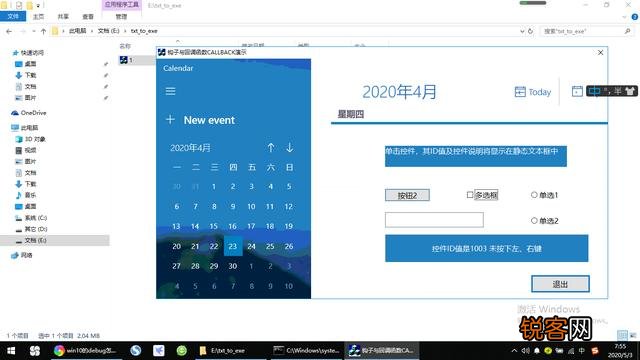The width and height of the screenshot is (640, 360).
Task: Show hidden tray icons with the chevron
Action: pyautogui.click(x=514, y=351)
